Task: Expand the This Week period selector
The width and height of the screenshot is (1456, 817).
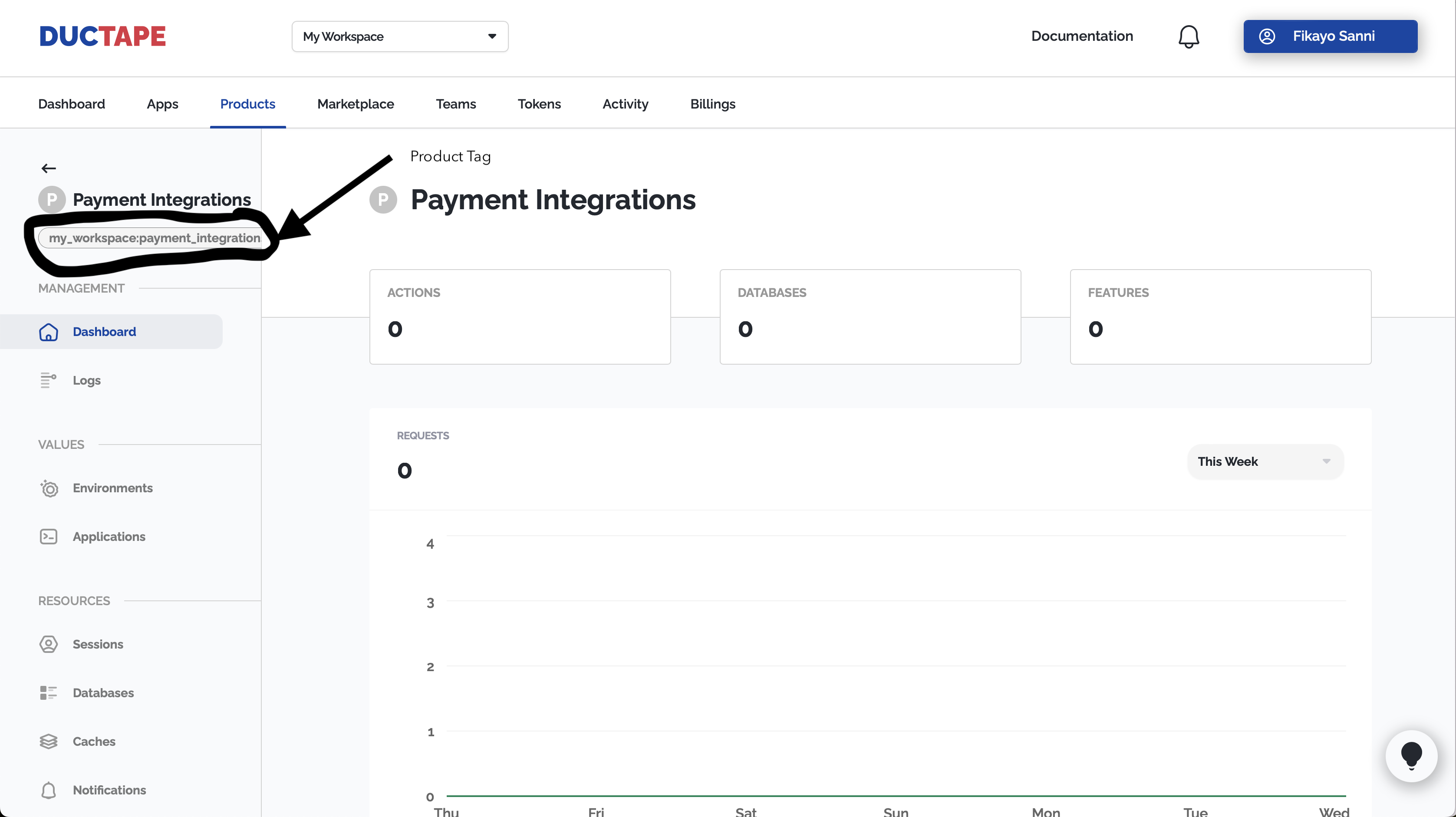Action: tap(1265, 461)
